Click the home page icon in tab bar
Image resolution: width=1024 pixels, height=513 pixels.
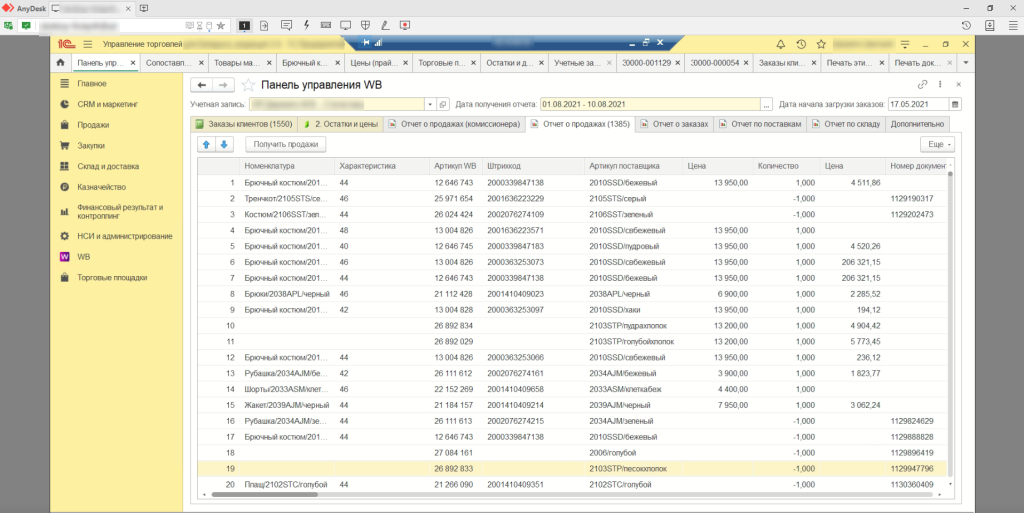[x=60, y=63]
